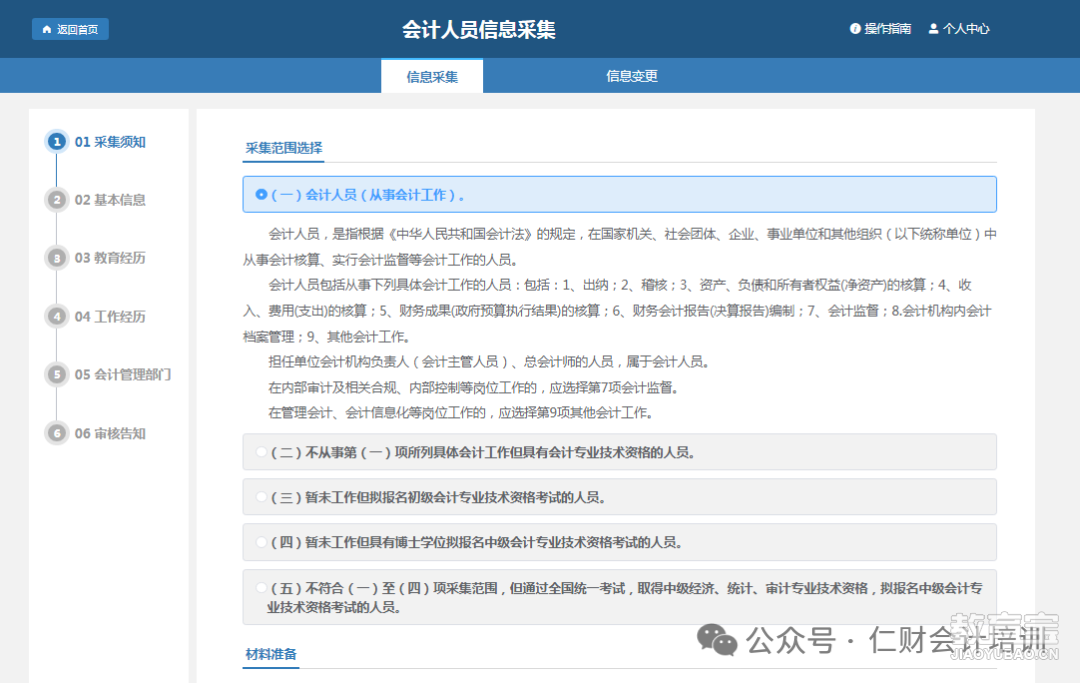
Task: Go to 02 基本信息 step label
Action: coord(110,200)
